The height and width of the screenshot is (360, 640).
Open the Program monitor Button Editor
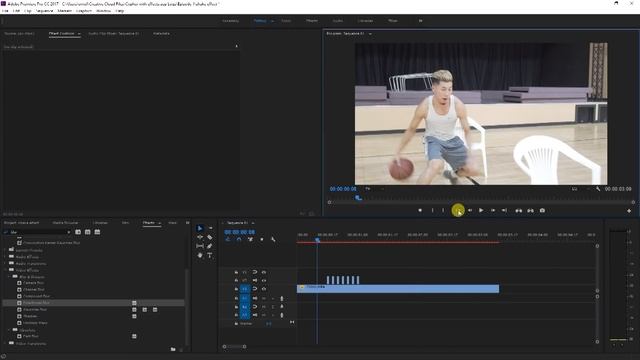(x=629, y=211)
